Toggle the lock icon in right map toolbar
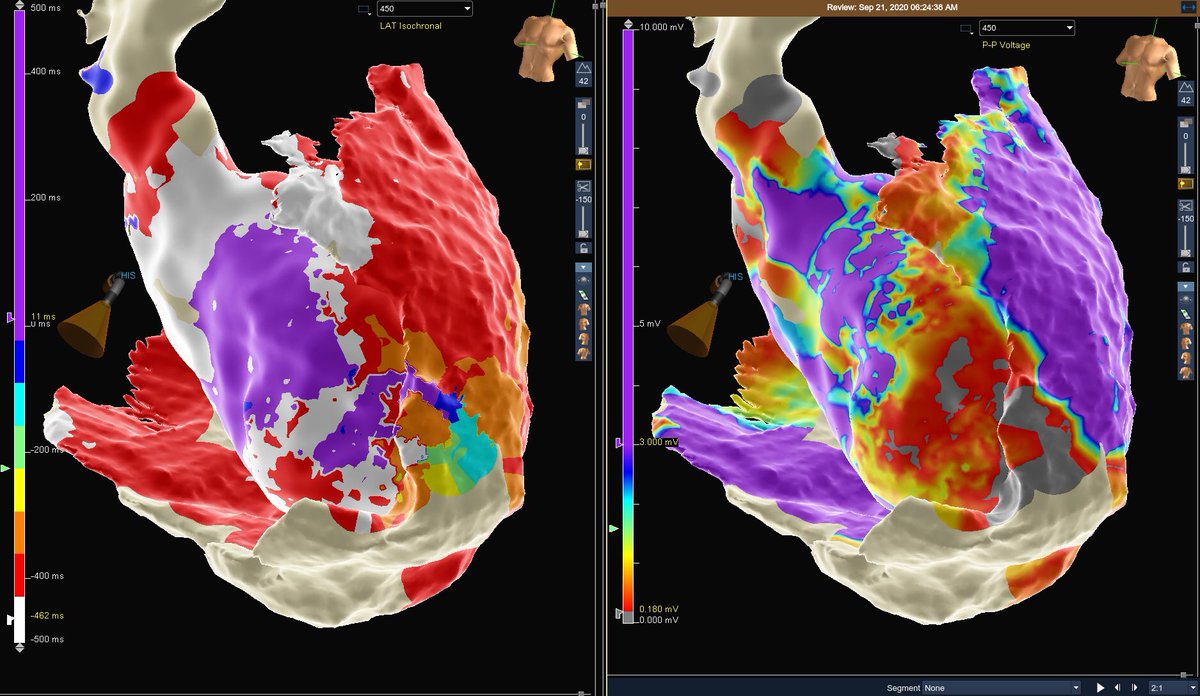 pos(1186,267)
